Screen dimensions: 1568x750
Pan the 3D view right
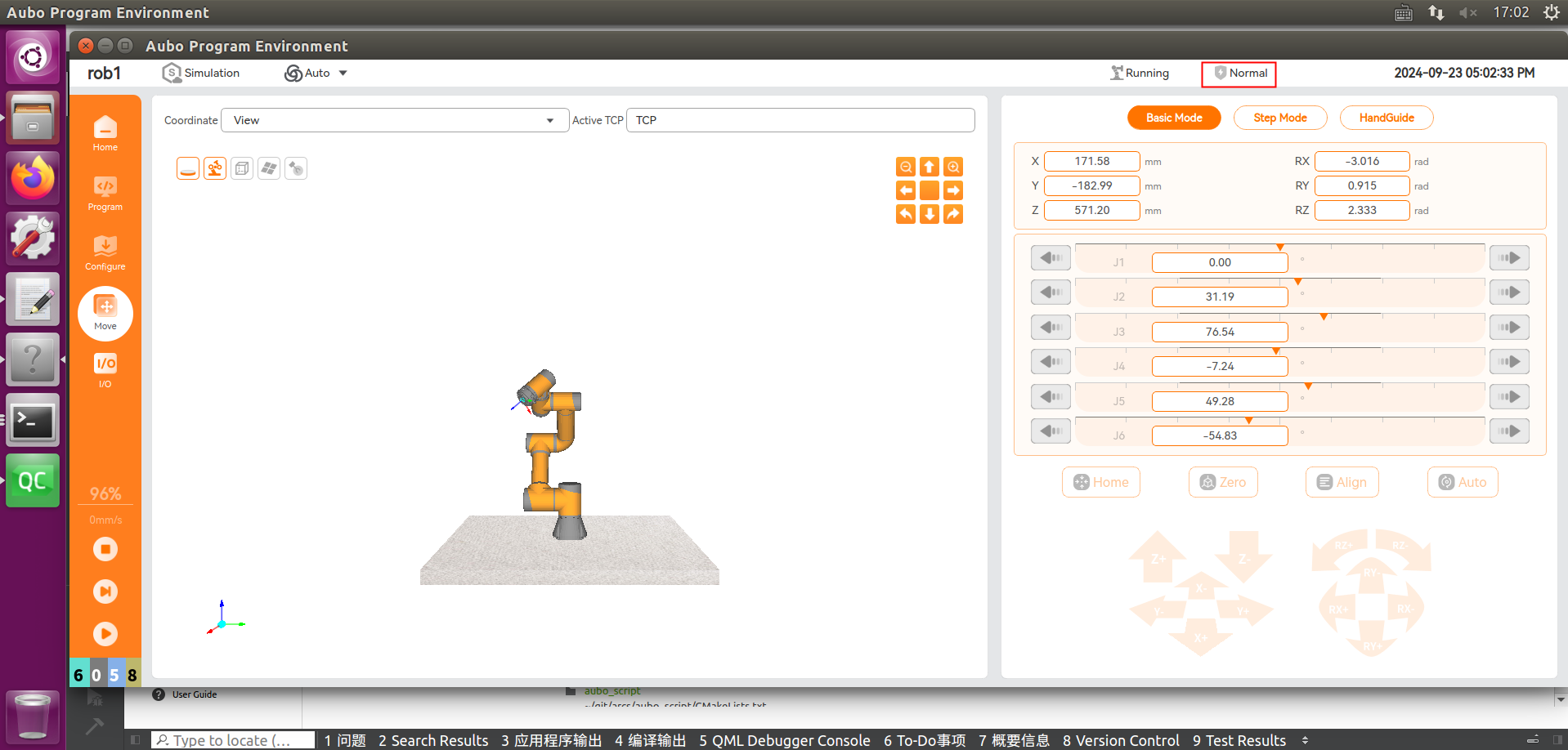point(953,190)
